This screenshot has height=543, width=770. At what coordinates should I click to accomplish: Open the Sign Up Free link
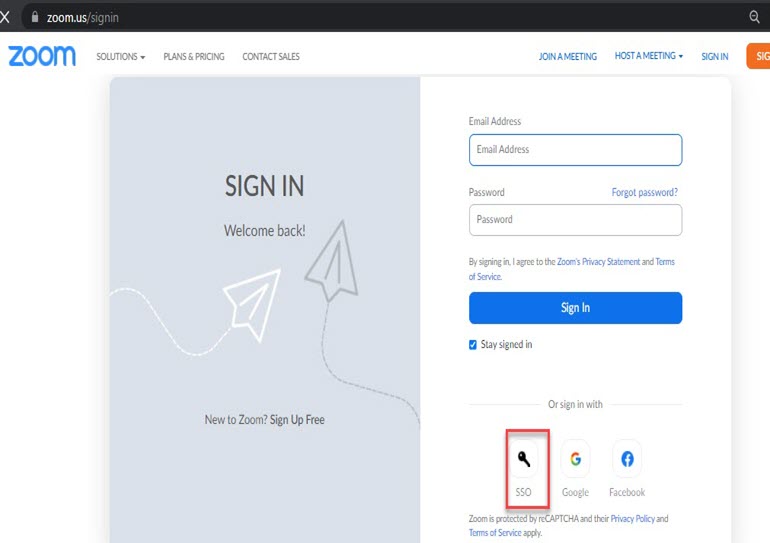click(x=297, y=420)
